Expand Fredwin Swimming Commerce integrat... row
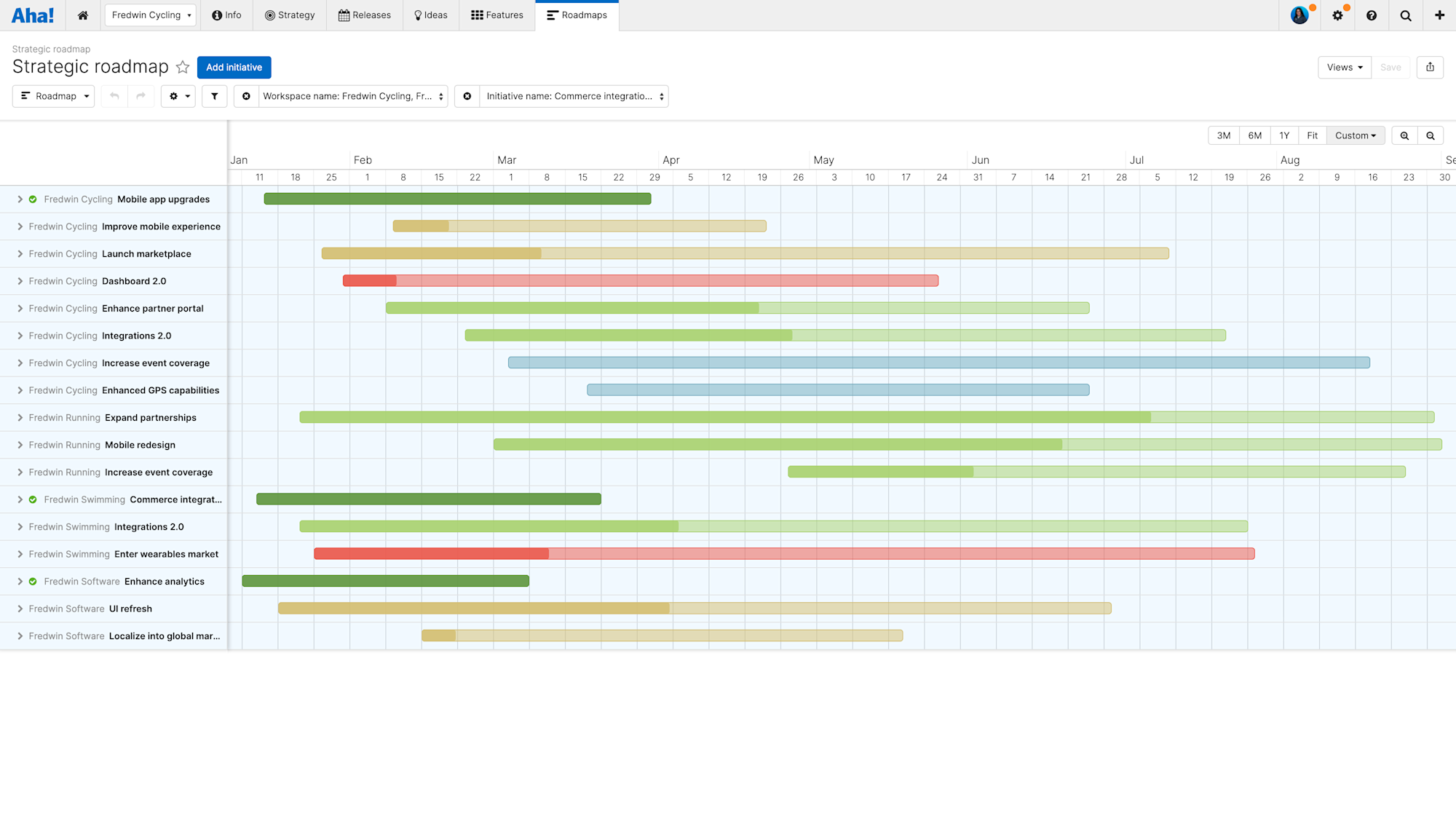 pyautogui.click(x=21, y=499)
